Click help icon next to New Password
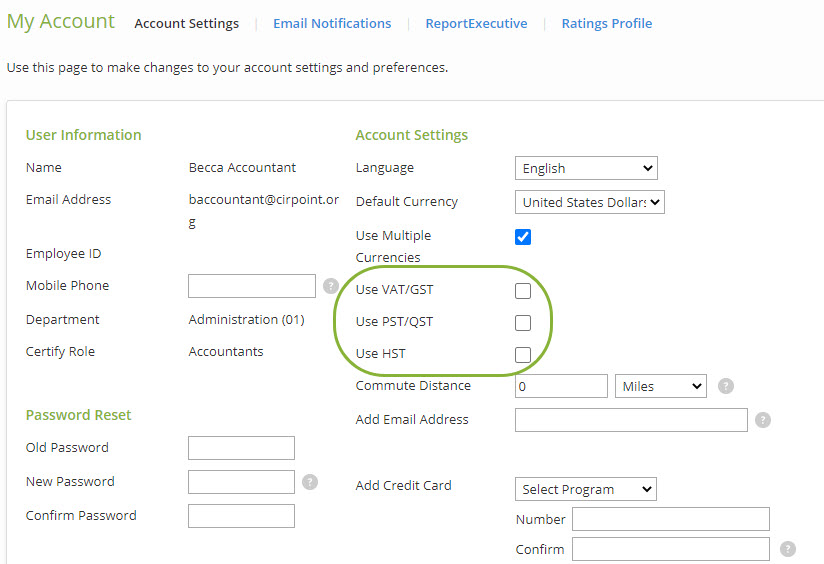Image resolution: width=824 pixels, height=564 pixels. [310, 482]
